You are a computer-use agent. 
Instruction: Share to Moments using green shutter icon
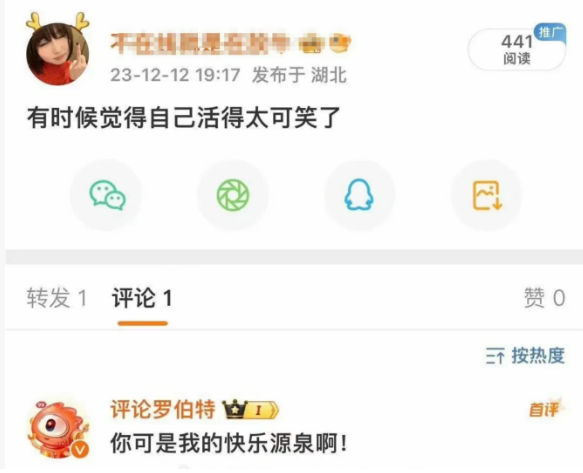(x=233, y=195)
